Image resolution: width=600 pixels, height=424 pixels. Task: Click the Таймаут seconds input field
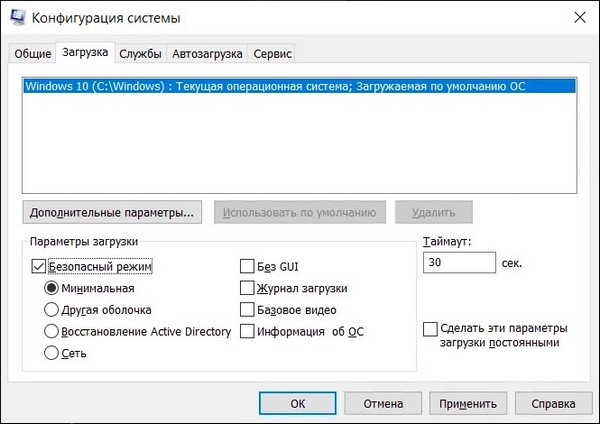[459, 262]
